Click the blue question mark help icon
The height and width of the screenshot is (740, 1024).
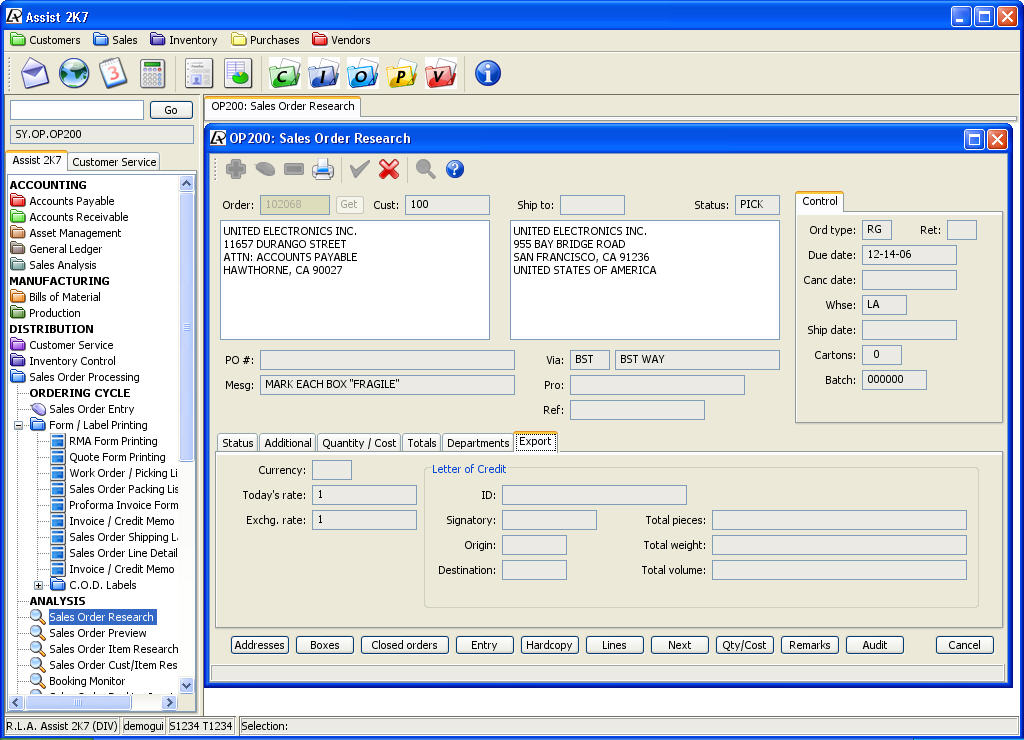click(455, 169)
